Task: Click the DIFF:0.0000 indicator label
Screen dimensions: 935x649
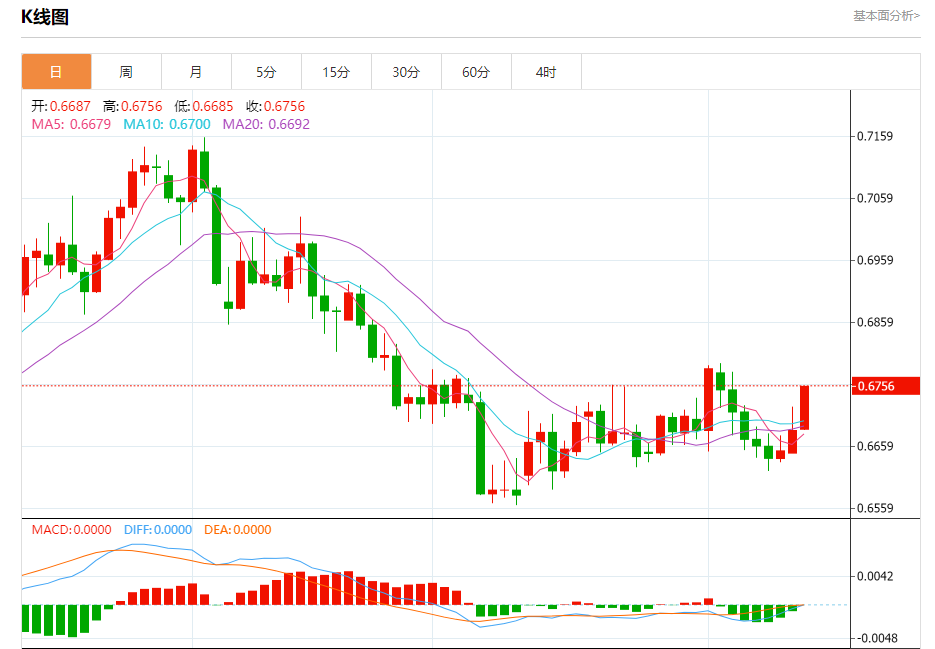Action: pos(158,530)
